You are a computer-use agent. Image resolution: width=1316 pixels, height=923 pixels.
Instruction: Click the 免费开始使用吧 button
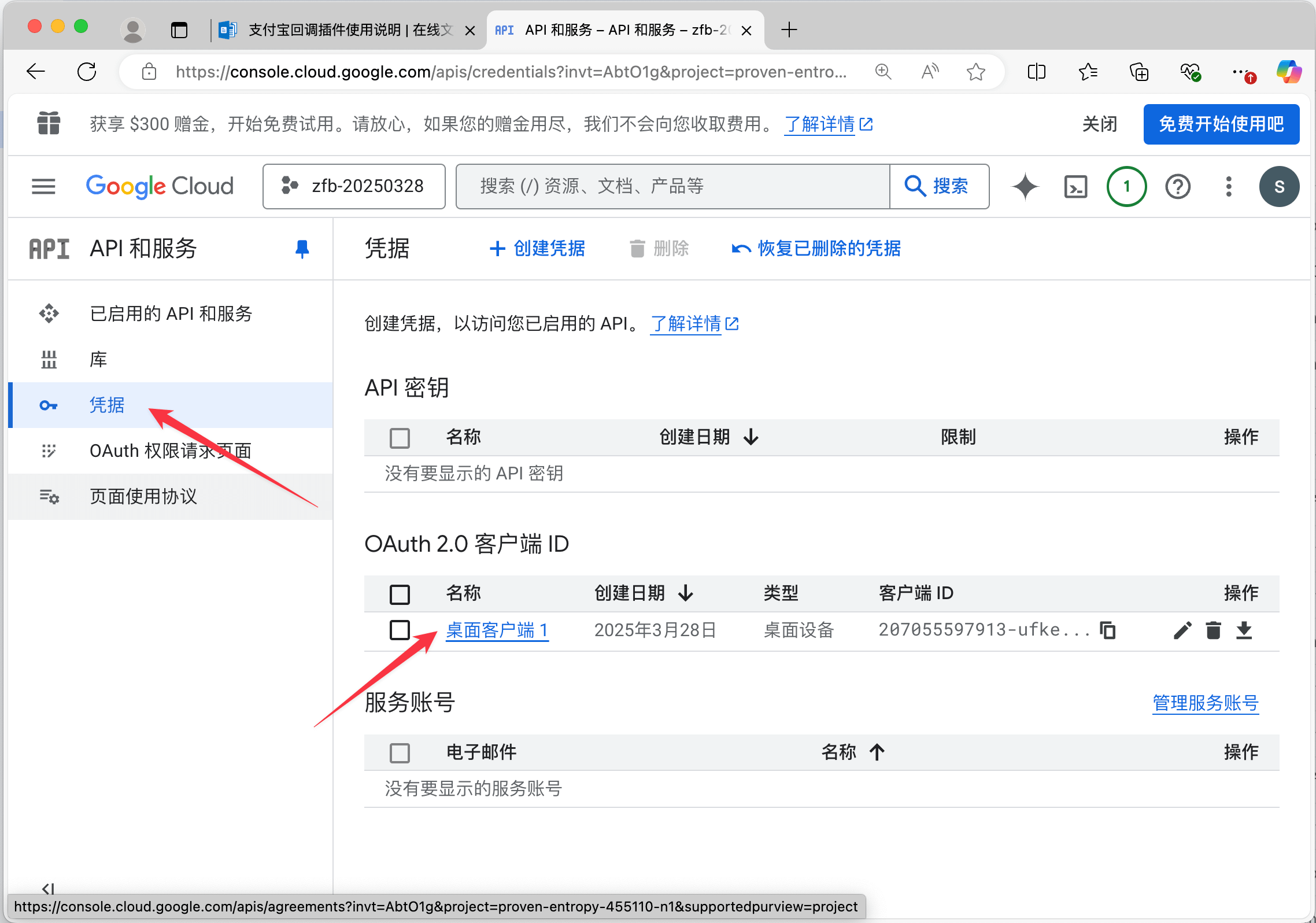(x=1221, y=124)
